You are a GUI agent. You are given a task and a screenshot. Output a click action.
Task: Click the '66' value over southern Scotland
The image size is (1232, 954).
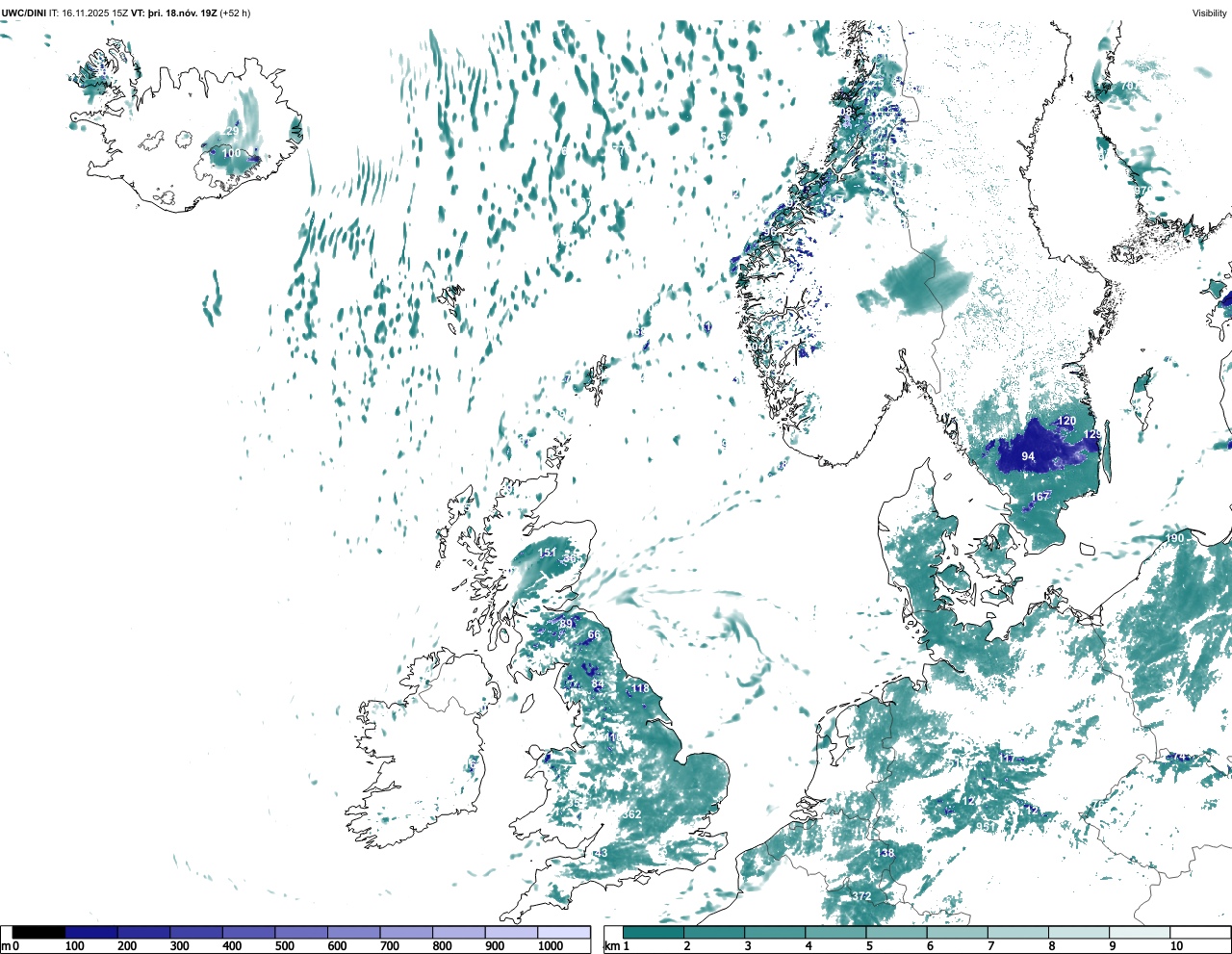(x=594, y=635)
